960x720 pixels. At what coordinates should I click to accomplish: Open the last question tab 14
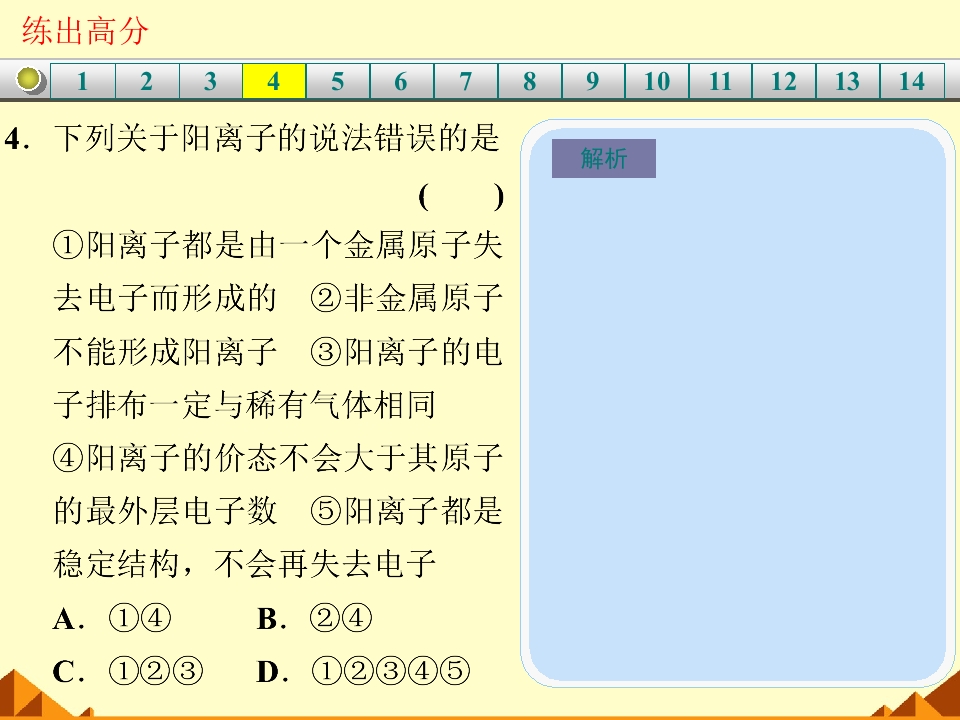[x=912, y=82]
